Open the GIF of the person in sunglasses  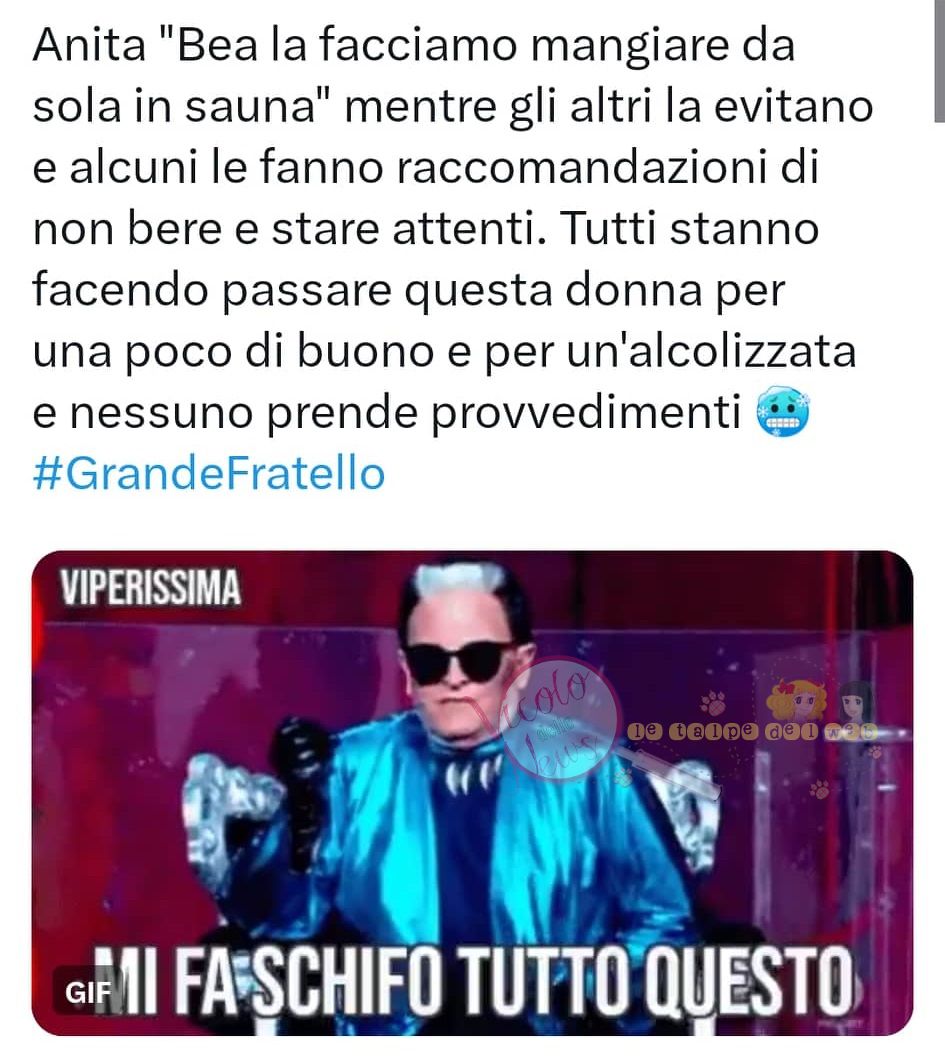pyautogui.click(x=472, y=794)
